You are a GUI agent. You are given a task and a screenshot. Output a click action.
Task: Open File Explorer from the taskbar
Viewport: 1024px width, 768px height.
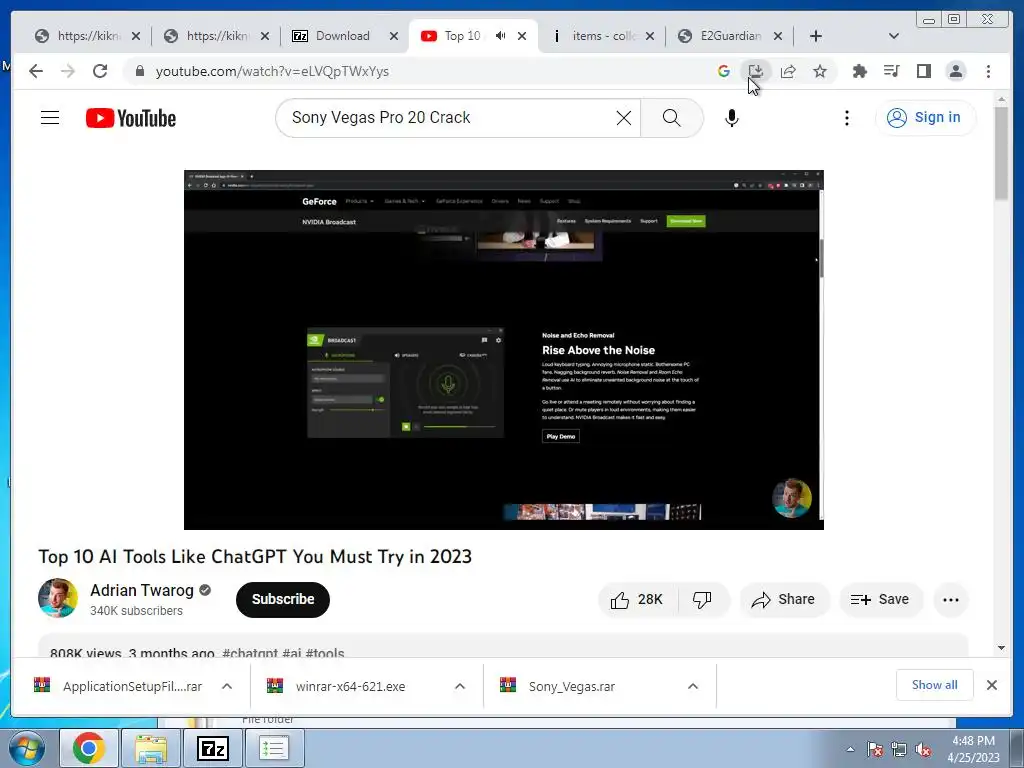point(151,748)
